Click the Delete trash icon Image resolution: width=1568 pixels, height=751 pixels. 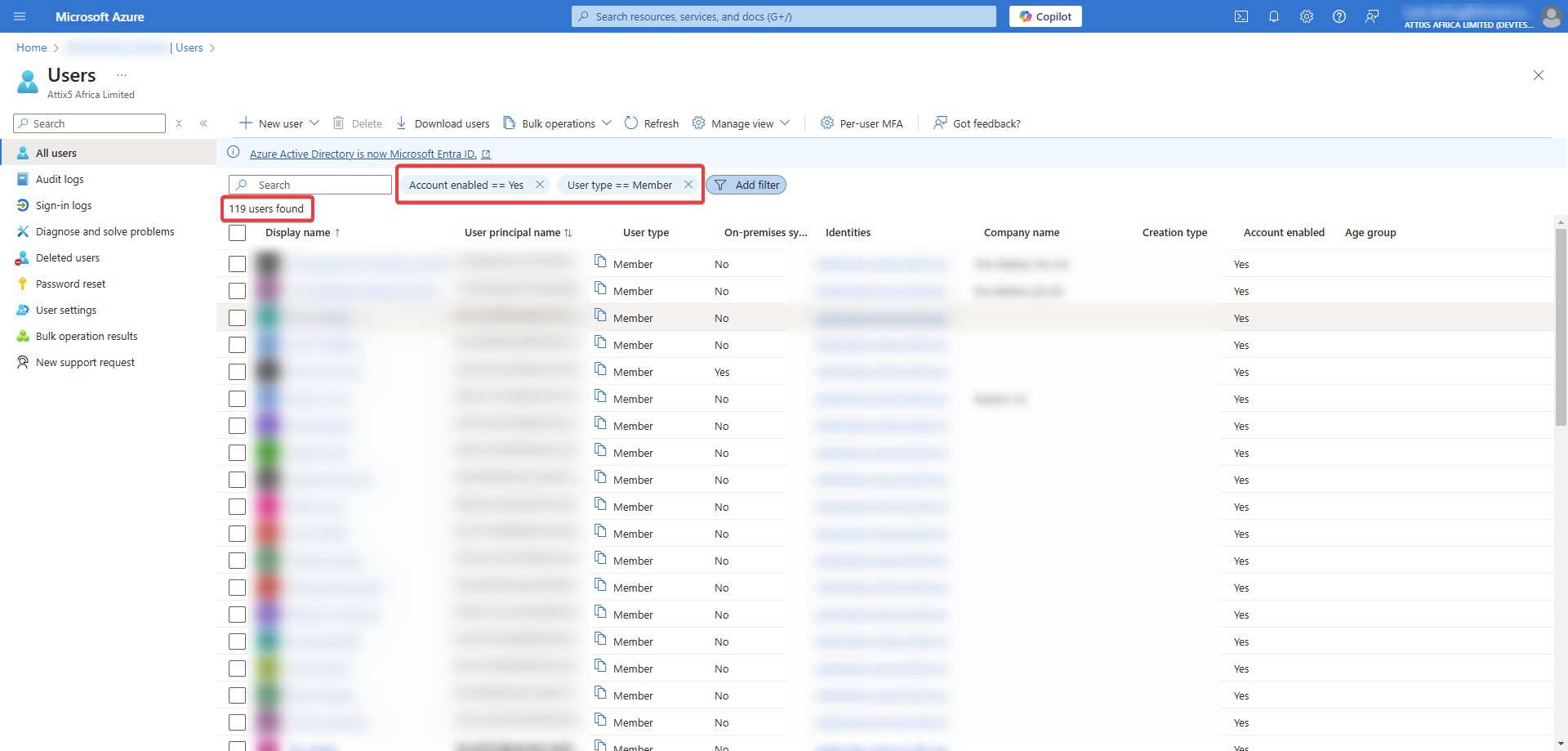point(338,123)
